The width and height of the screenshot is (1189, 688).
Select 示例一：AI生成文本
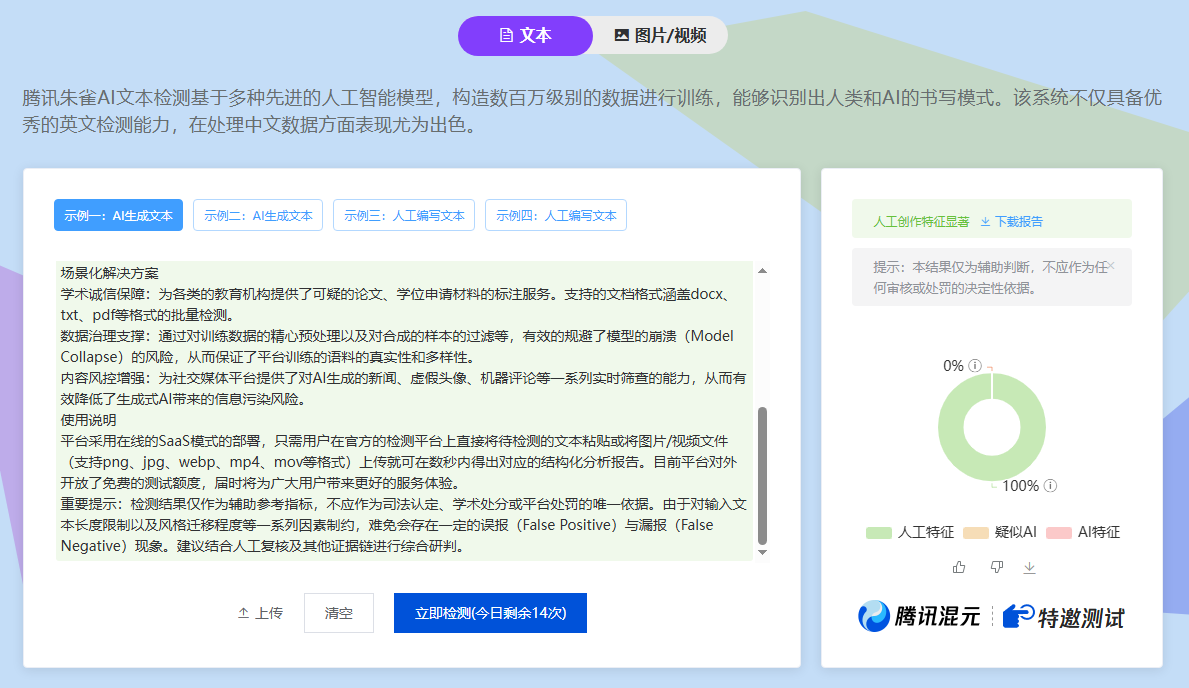point(118,215)
